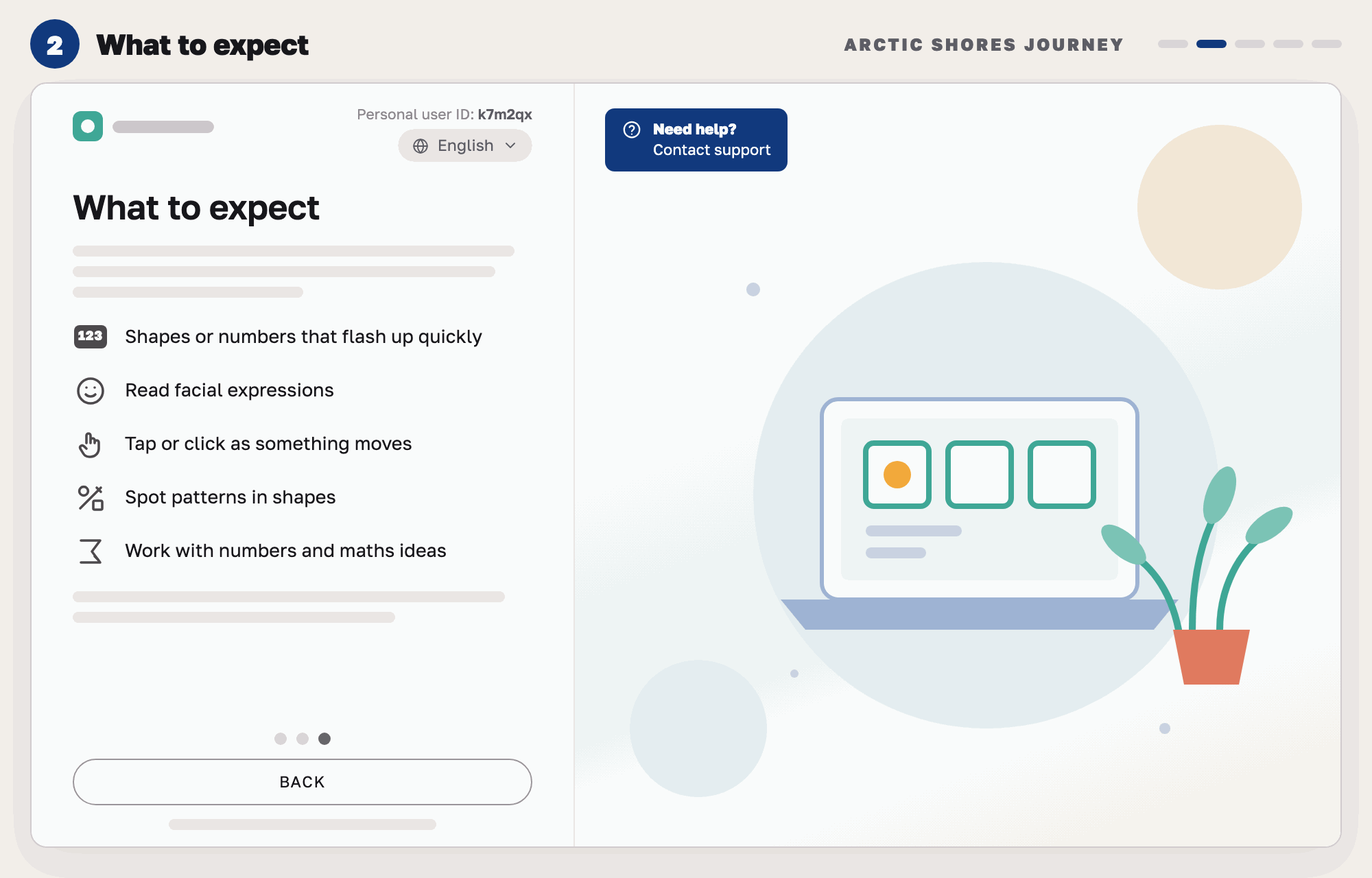Screen dimensions: 1372x878
Task: Click the sigma maths icon
Action: [x=91, y=551]
